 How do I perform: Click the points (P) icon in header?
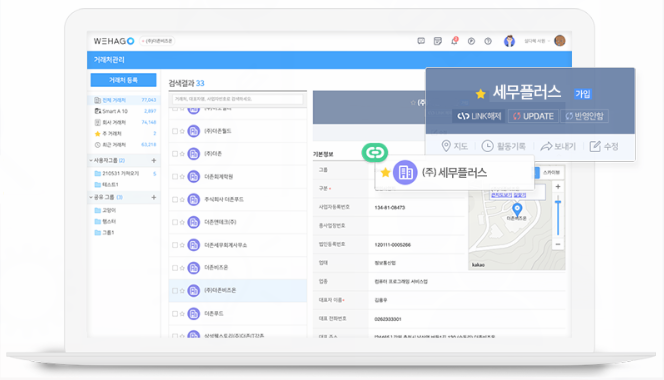pyautogui.click(x=471, y=41)
